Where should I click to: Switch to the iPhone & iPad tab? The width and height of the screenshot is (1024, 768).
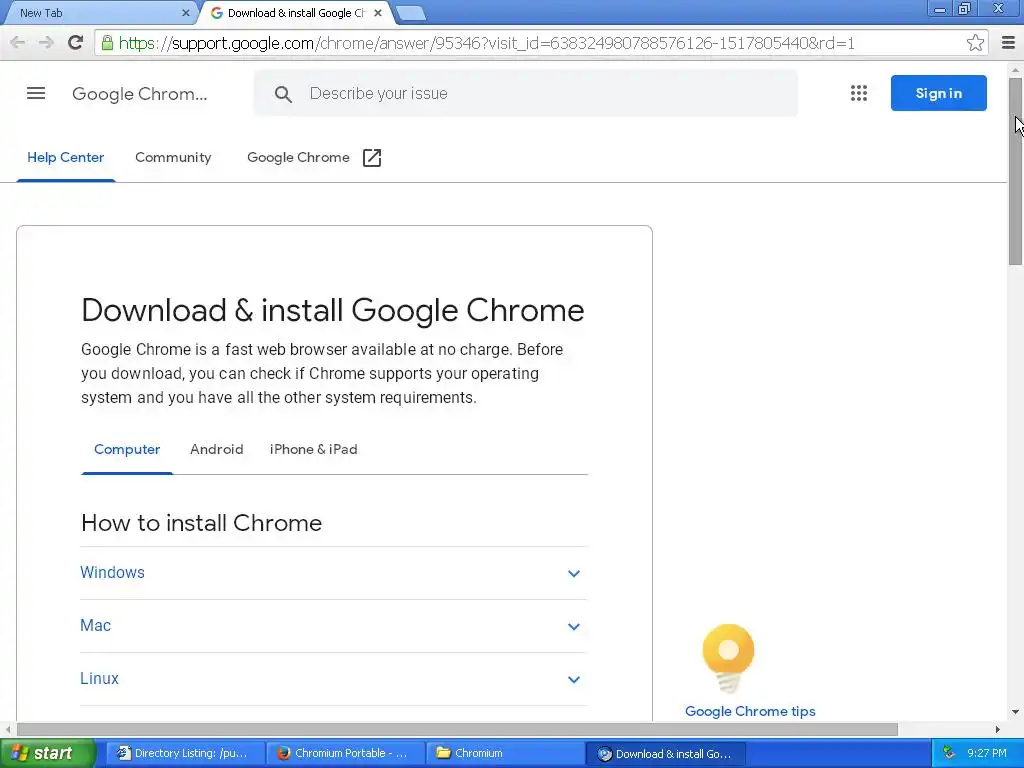313,449
